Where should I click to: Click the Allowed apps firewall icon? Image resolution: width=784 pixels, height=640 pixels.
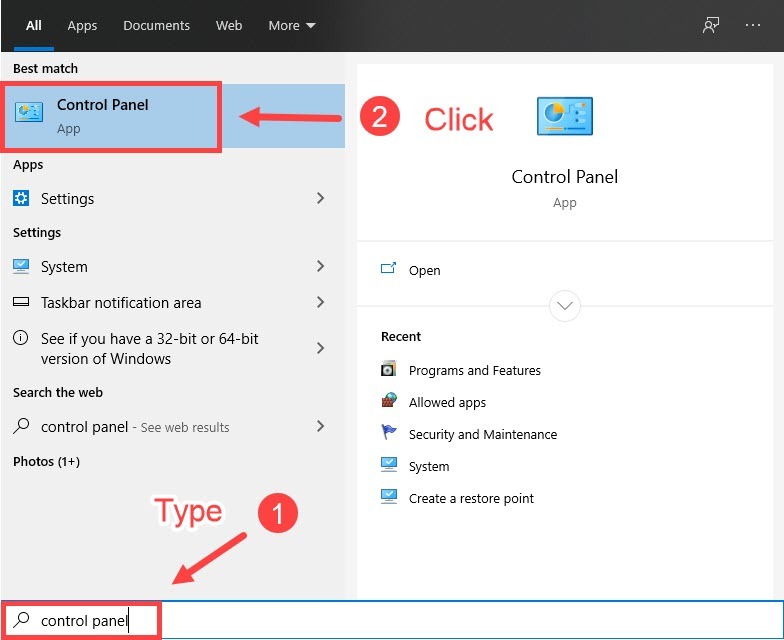389,400
